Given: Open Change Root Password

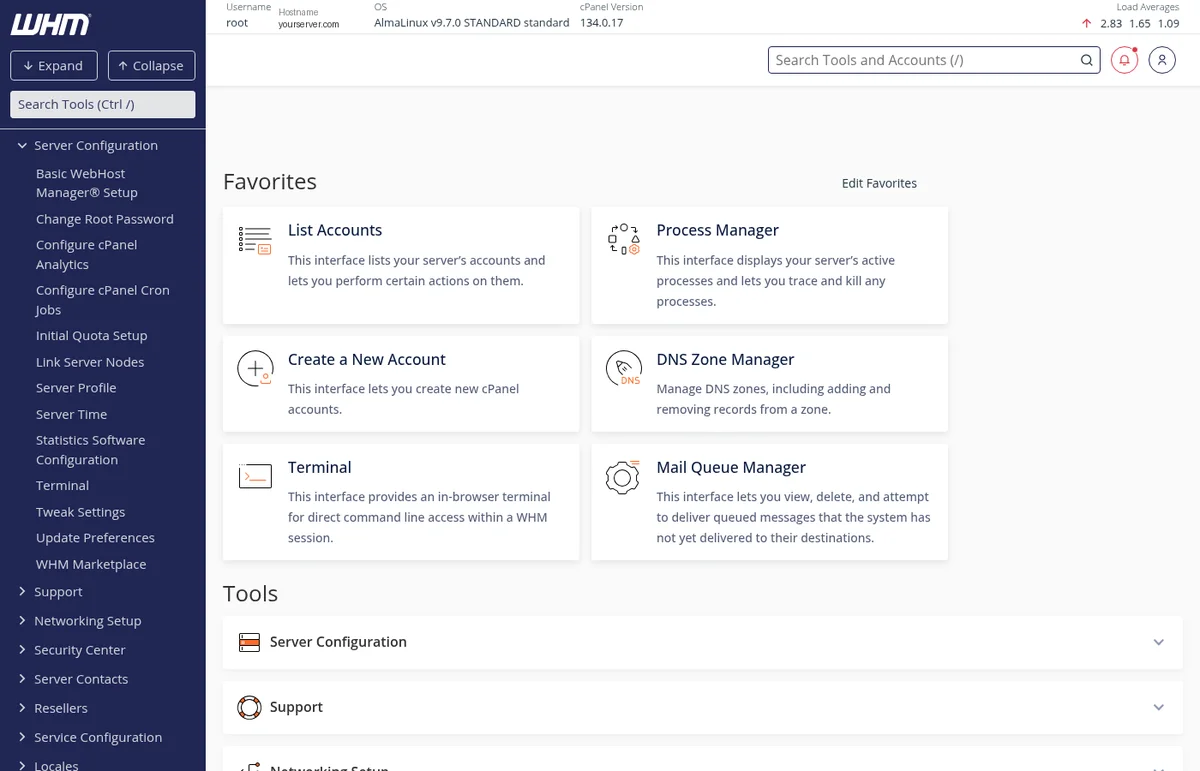Looking at the screenshot, I should click(105, 219).
